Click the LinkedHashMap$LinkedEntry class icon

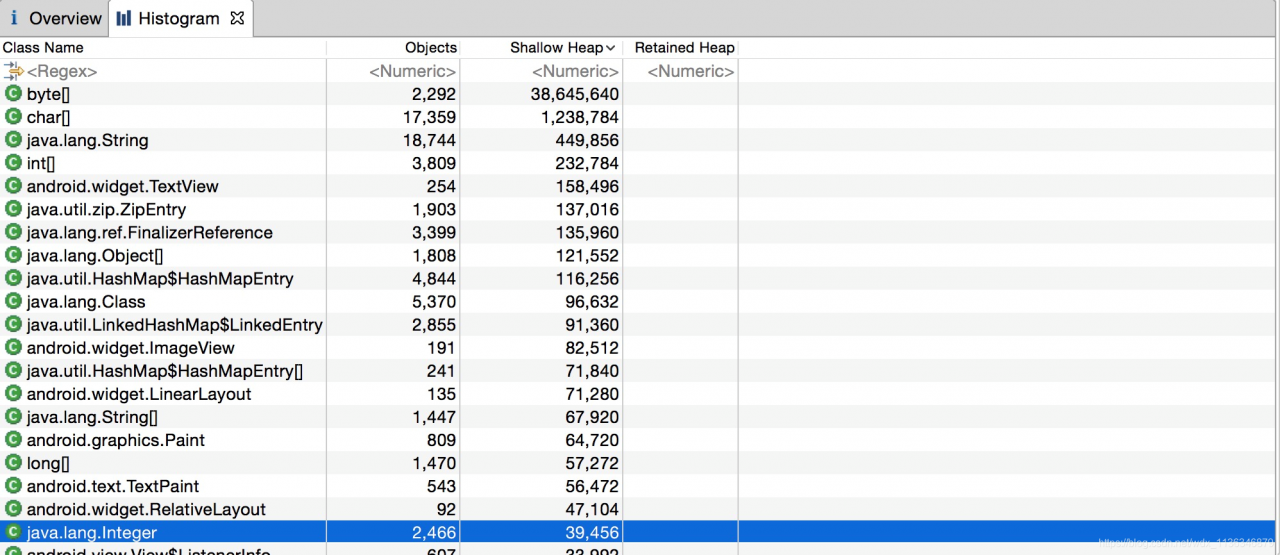tap(13, 324)
